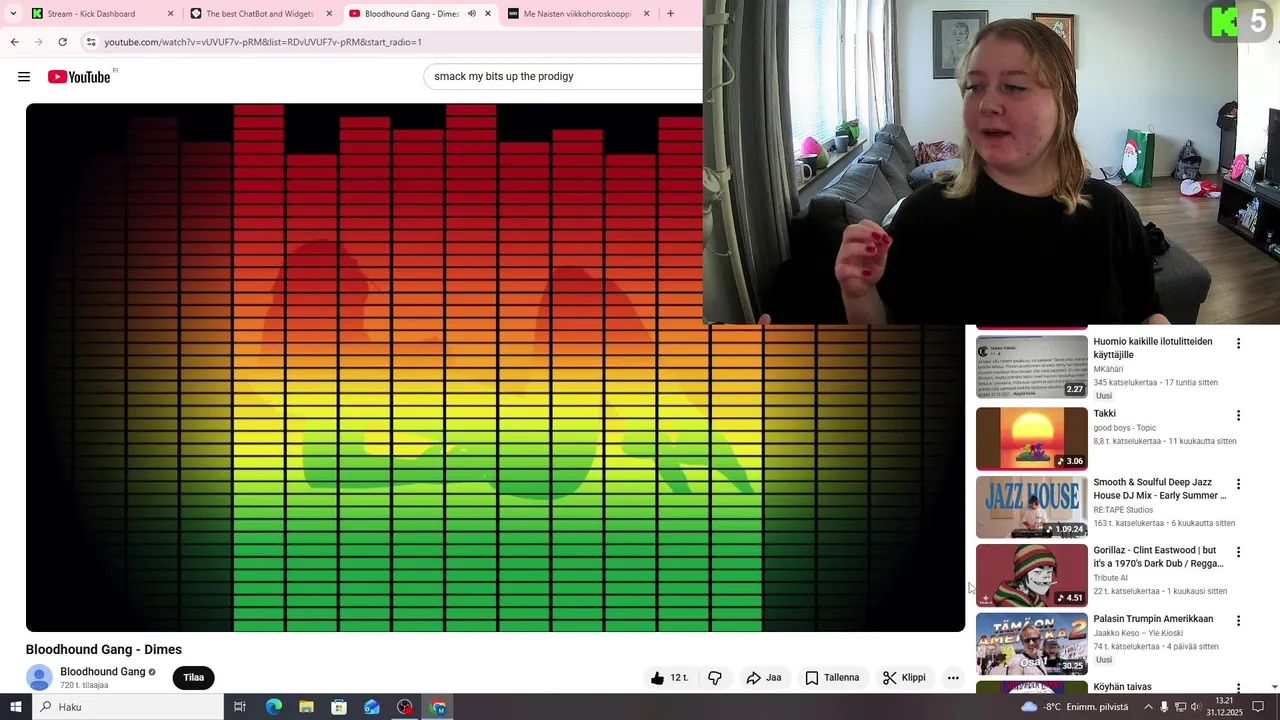Click the Haku taskbar search box
Viewport: 1280px width, 720px height.
coord(128,707)
